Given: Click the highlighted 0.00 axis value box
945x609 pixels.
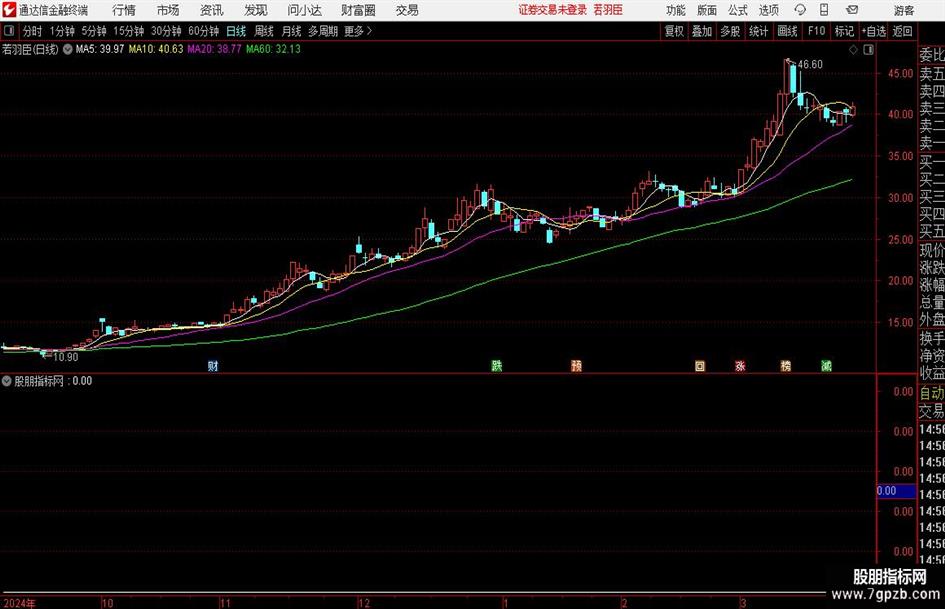Looking at the screenshot, I should [896, 491].
